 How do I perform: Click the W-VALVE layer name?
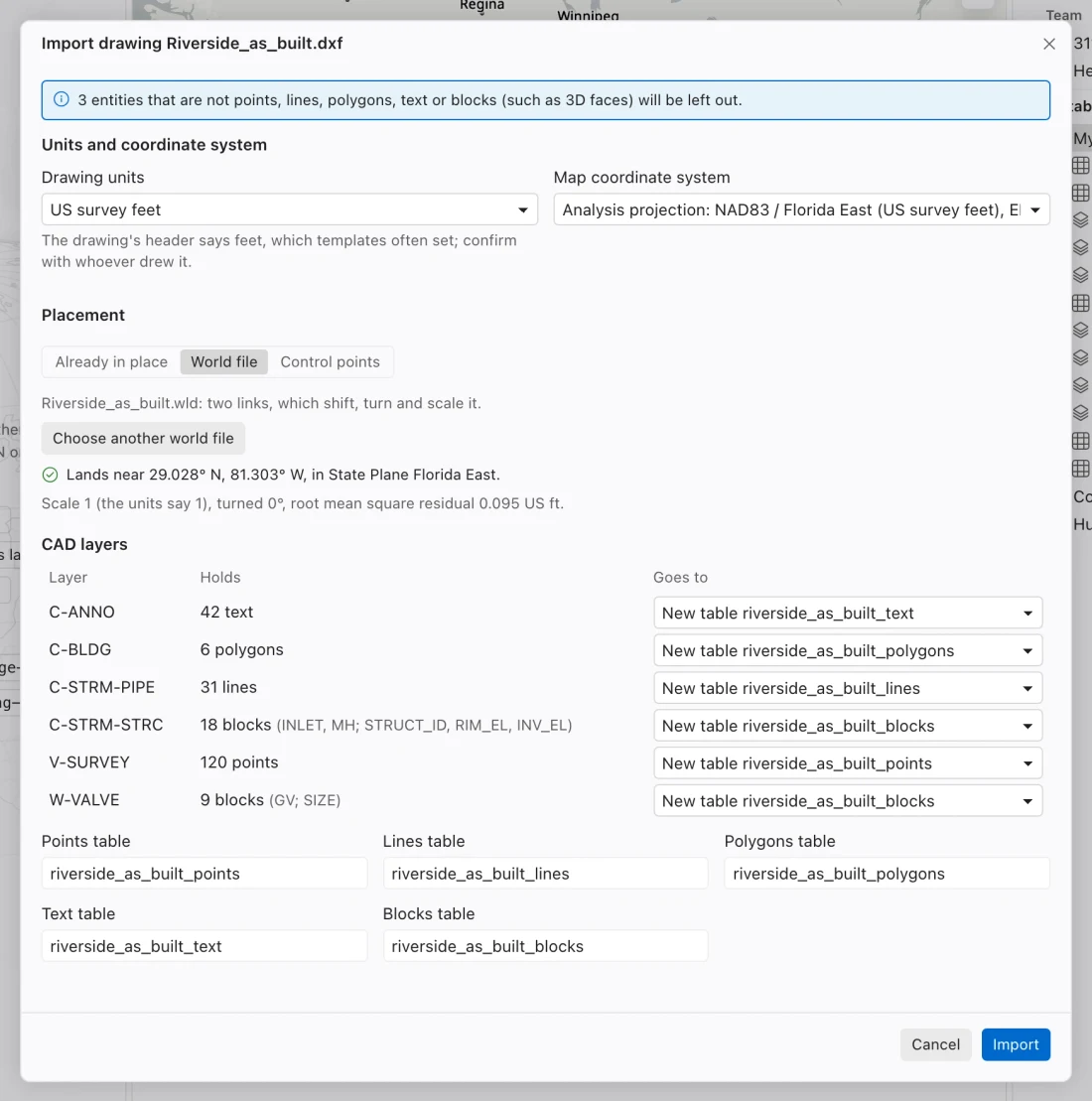coord(84,800)
